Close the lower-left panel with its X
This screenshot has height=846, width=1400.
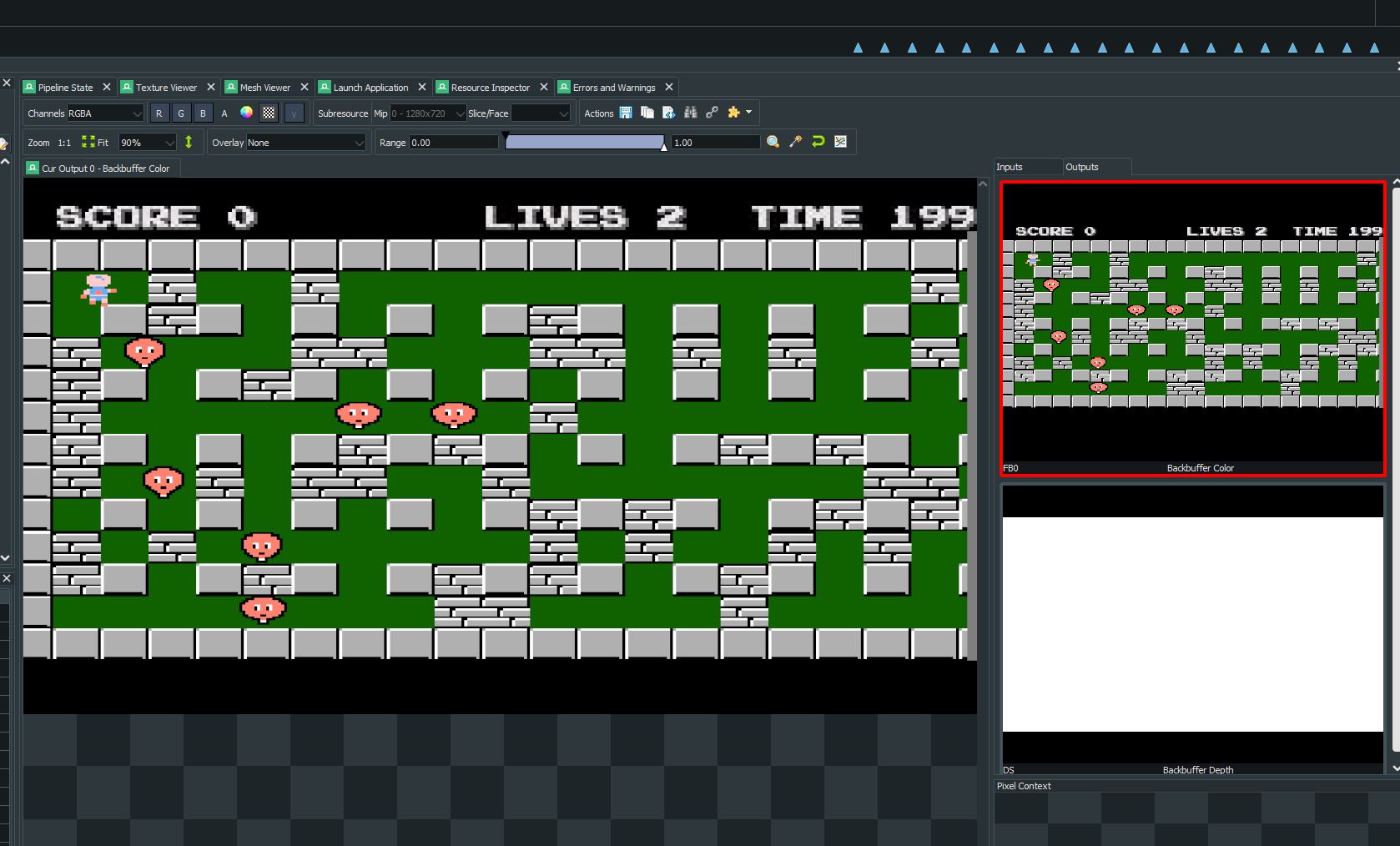coord(7,578)
